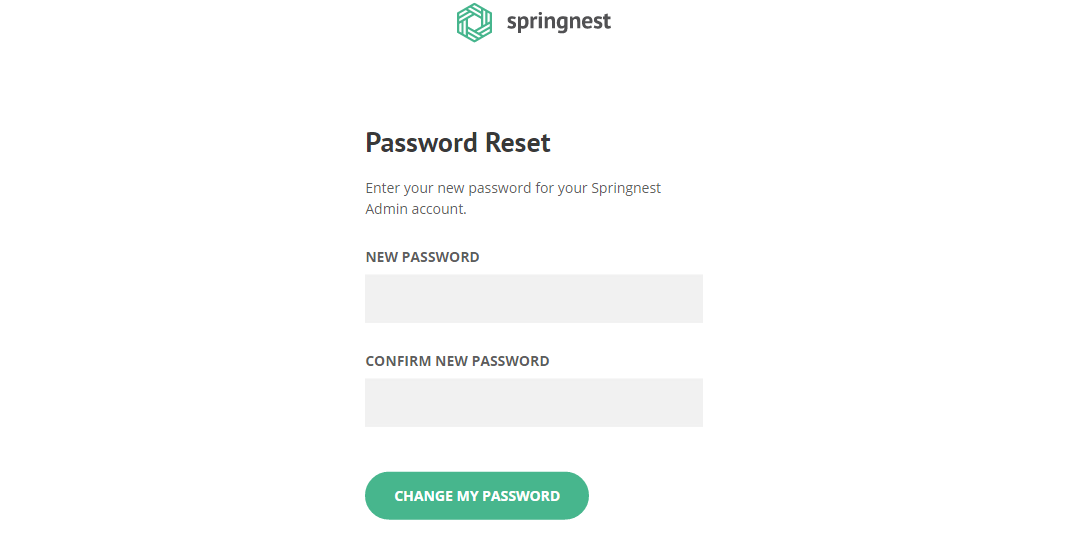Click the word "Enter" in the instructions
This screenshot has width=1075, height=547.
click(x=384, y=188)
